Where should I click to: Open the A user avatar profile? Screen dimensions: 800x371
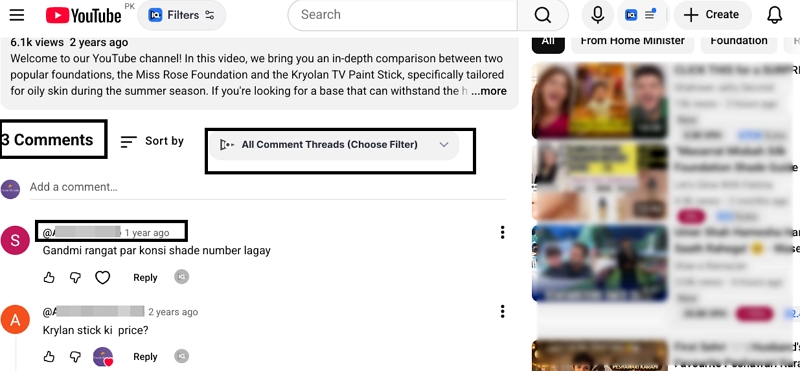click(x=15, y=320)
